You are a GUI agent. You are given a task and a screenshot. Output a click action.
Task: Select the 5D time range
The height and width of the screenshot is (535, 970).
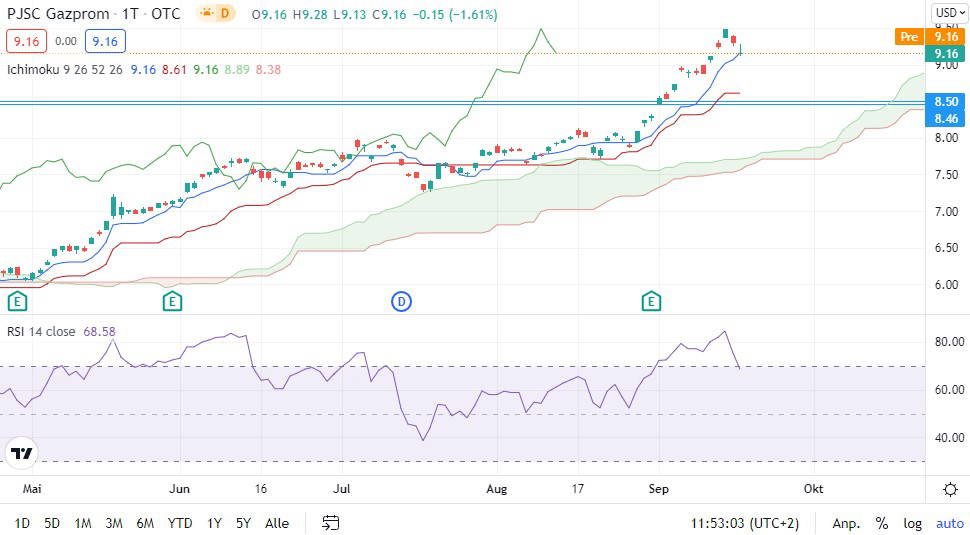[x=52, y=523]
